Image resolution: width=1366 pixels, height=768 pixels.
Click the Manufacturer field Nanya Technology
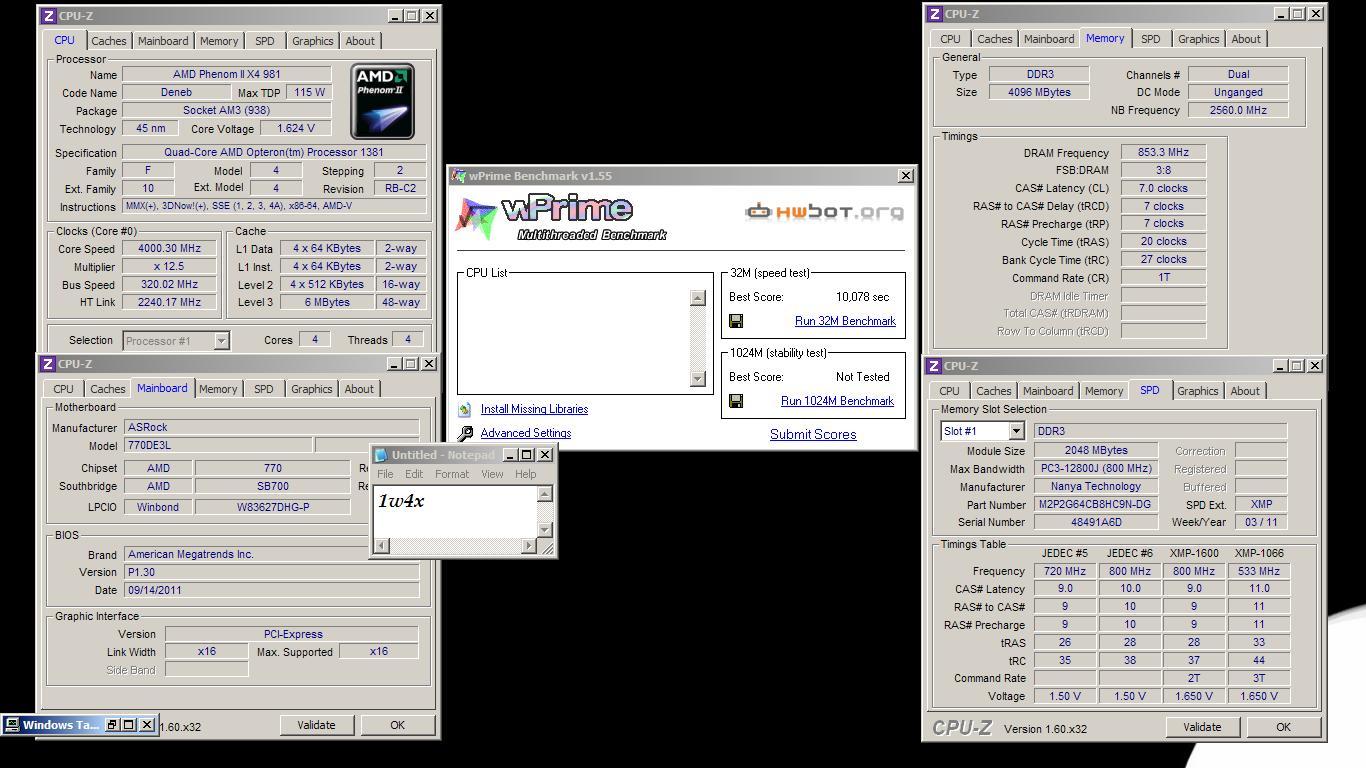pos(1095,486)
